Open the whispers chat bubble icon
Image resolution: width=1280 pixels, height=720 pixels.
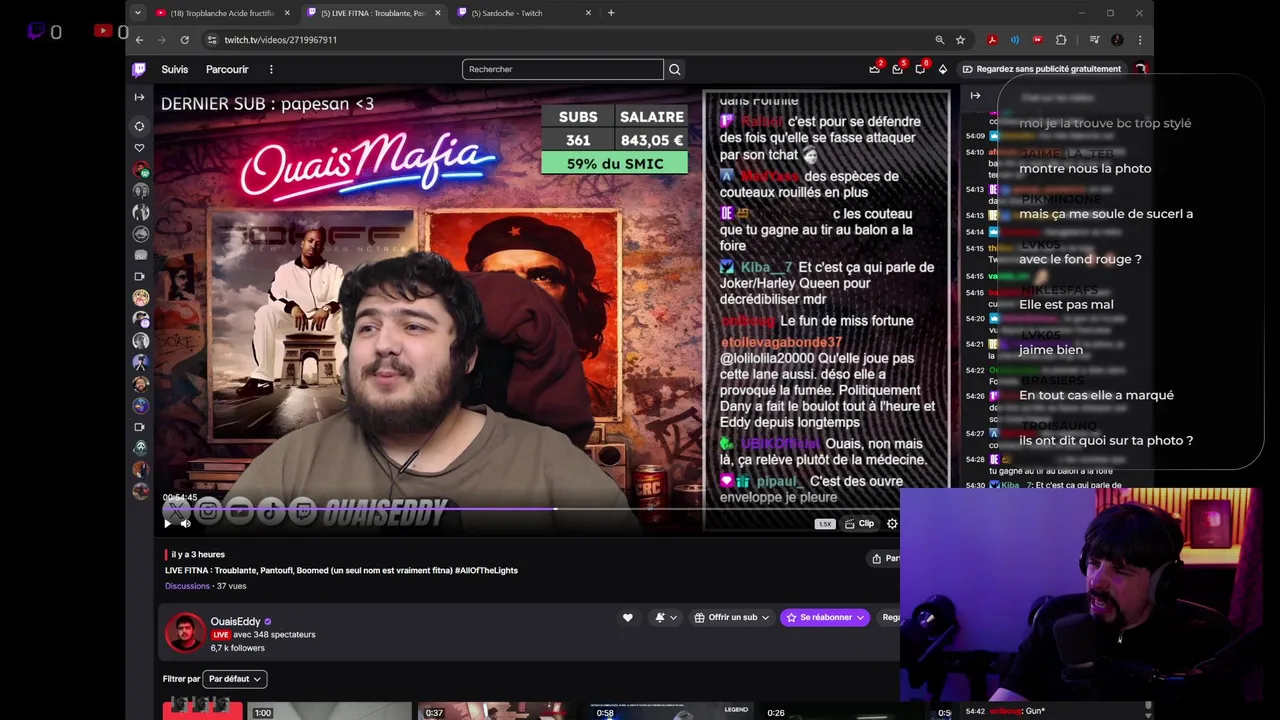click(x=920, y=69)
